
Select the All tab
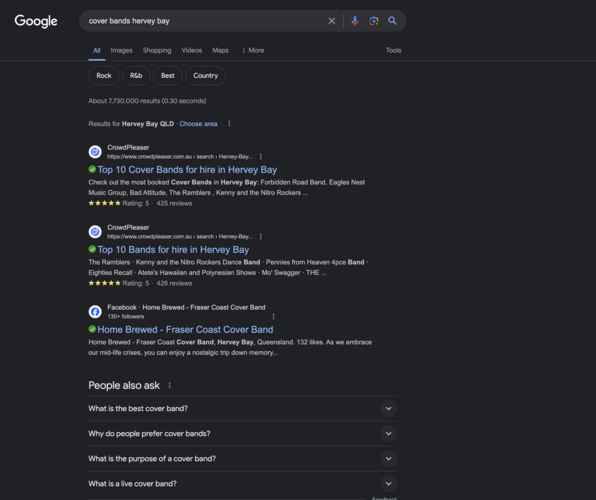[97, 50]
